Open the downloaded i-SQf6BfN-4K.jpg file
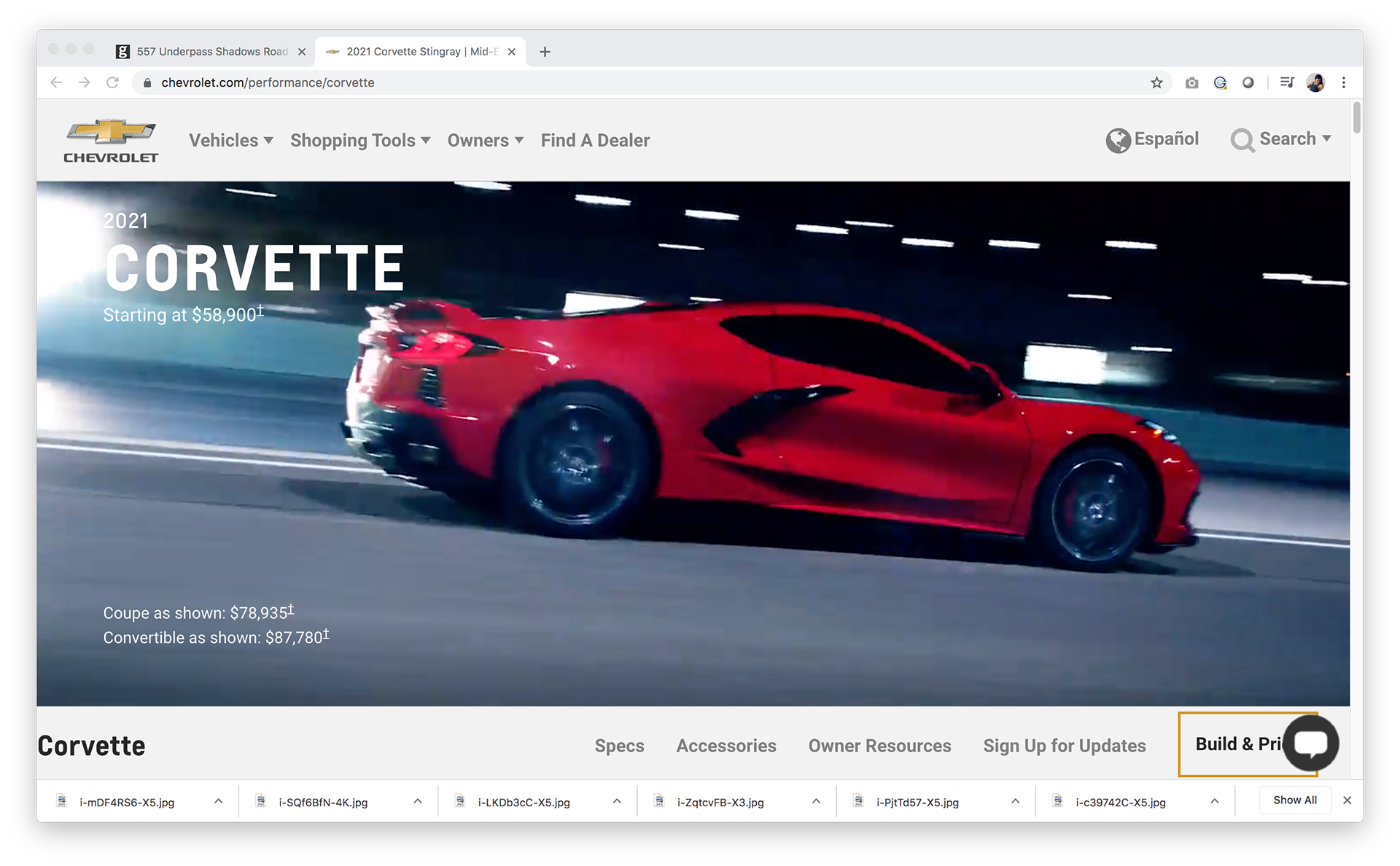This screenshot has width=1400, height=866. pos(323,802)
